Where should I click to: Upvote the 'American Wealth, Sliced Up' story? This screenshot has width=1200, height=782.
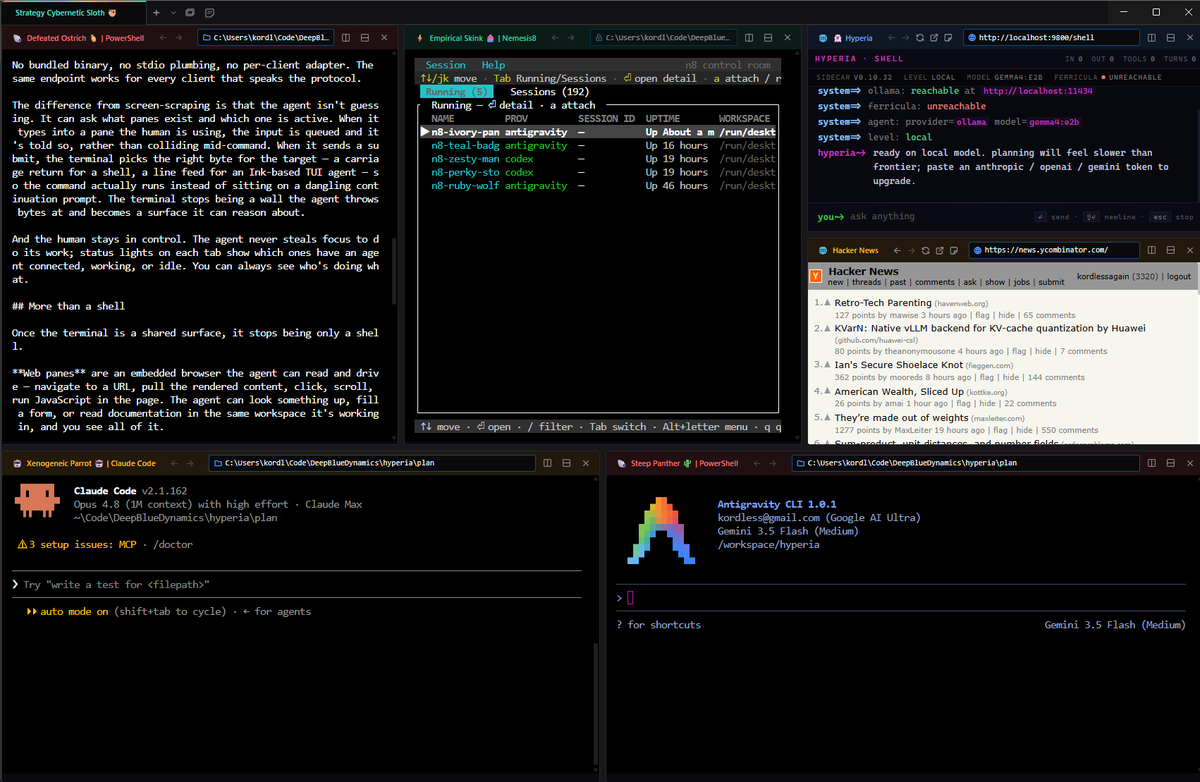[x=829, y=392]
